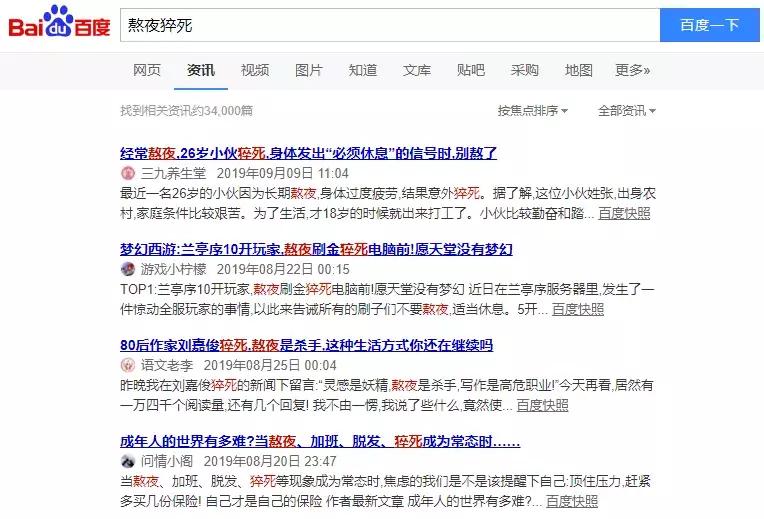Image resolution: width=764 pixels, height=519 pixels.
Task: Click the date 2019年09月09日 11:04
Action: (283, 173)
